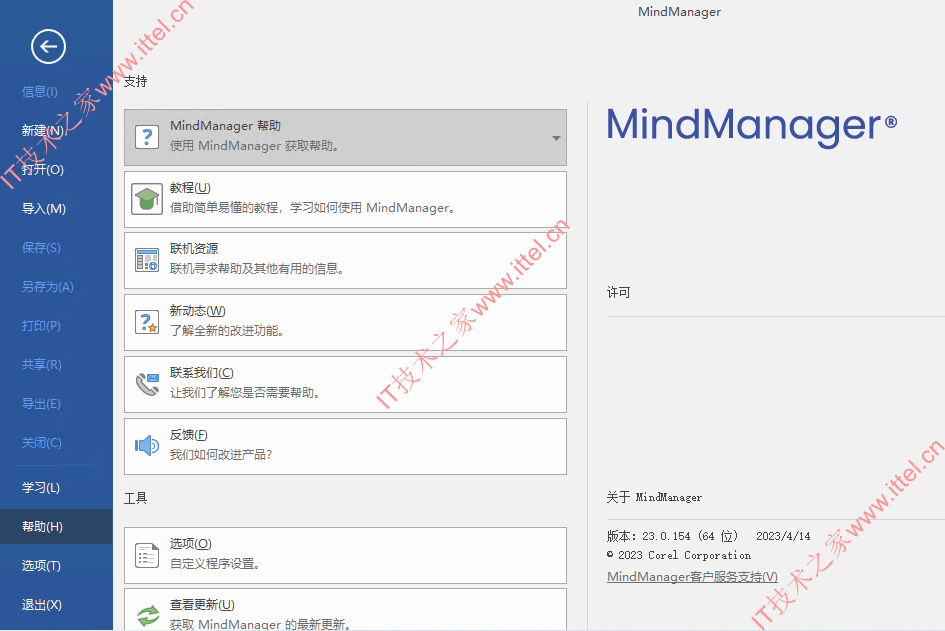The height and width of the screenshot is (631, 945).
Task: Choose 另存为(A) from the sidebar
Action: 48,287
